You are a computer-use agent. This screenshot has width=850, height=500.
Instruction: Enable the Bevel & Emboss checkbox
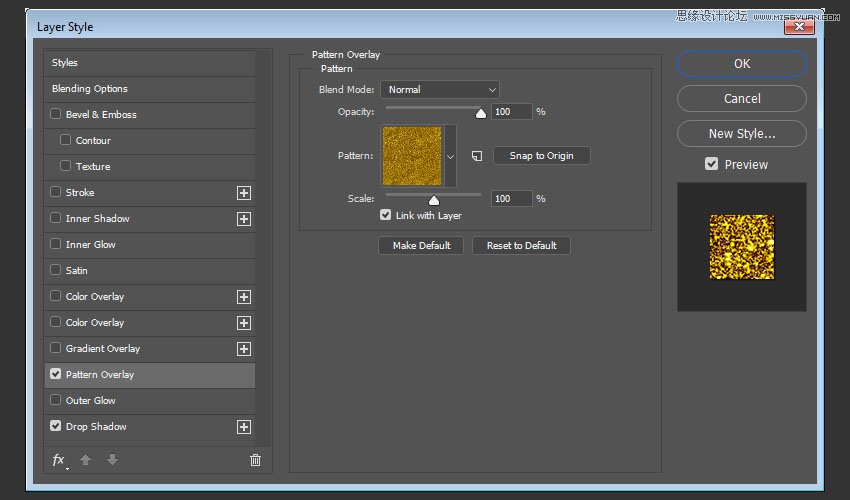[56, 115]
